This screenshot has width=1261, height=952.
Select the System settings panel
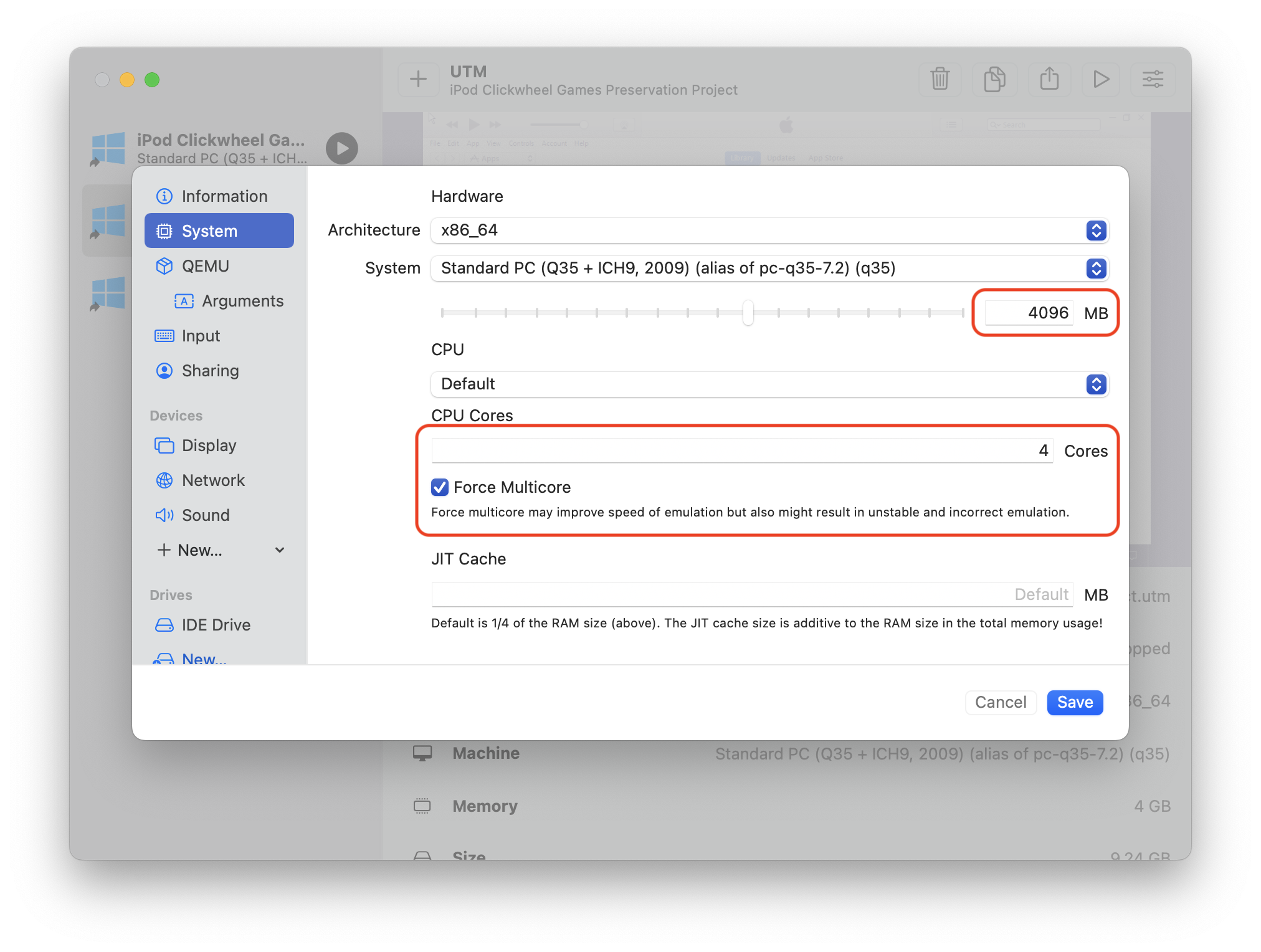[x=211, y=230]
